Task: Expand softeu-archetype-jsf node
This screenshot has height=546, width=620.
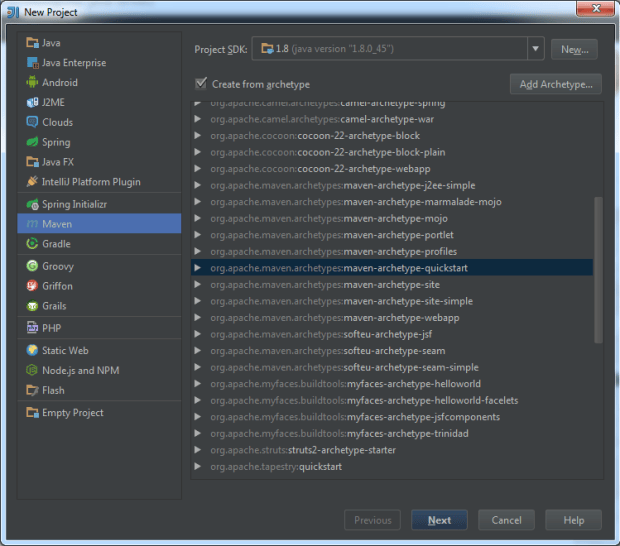Action: point(198,334)
